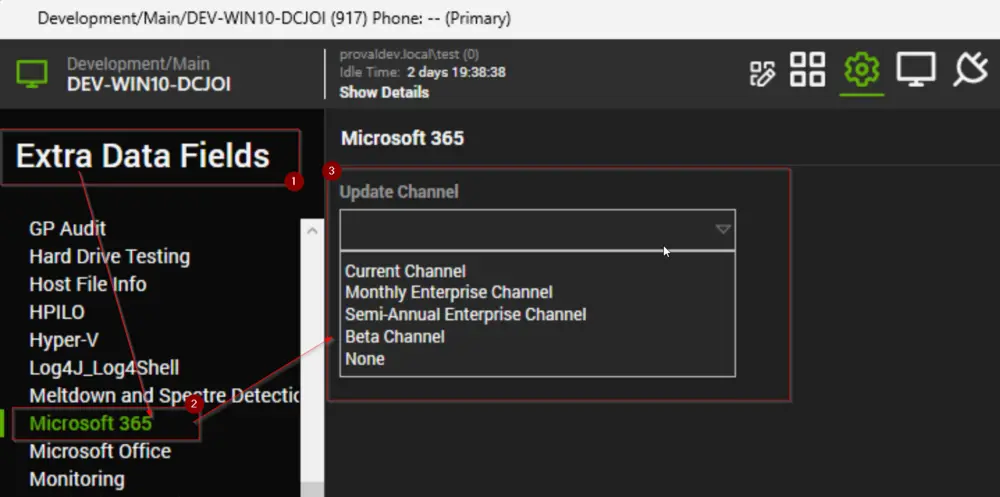Click provaldev.local\test user text
The width and height of the screenshot is (1000, 497).
click(x=409, y=55)
